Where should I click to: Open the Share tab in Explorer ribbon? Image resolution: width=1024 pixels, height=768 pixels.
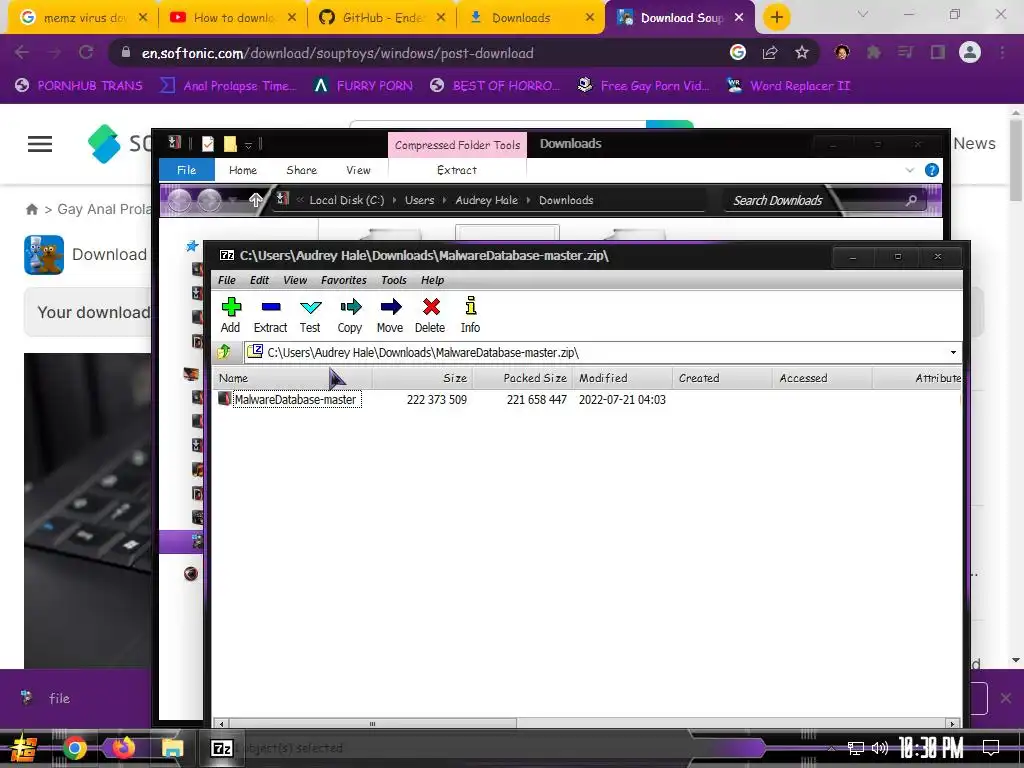tap(302, 170)
